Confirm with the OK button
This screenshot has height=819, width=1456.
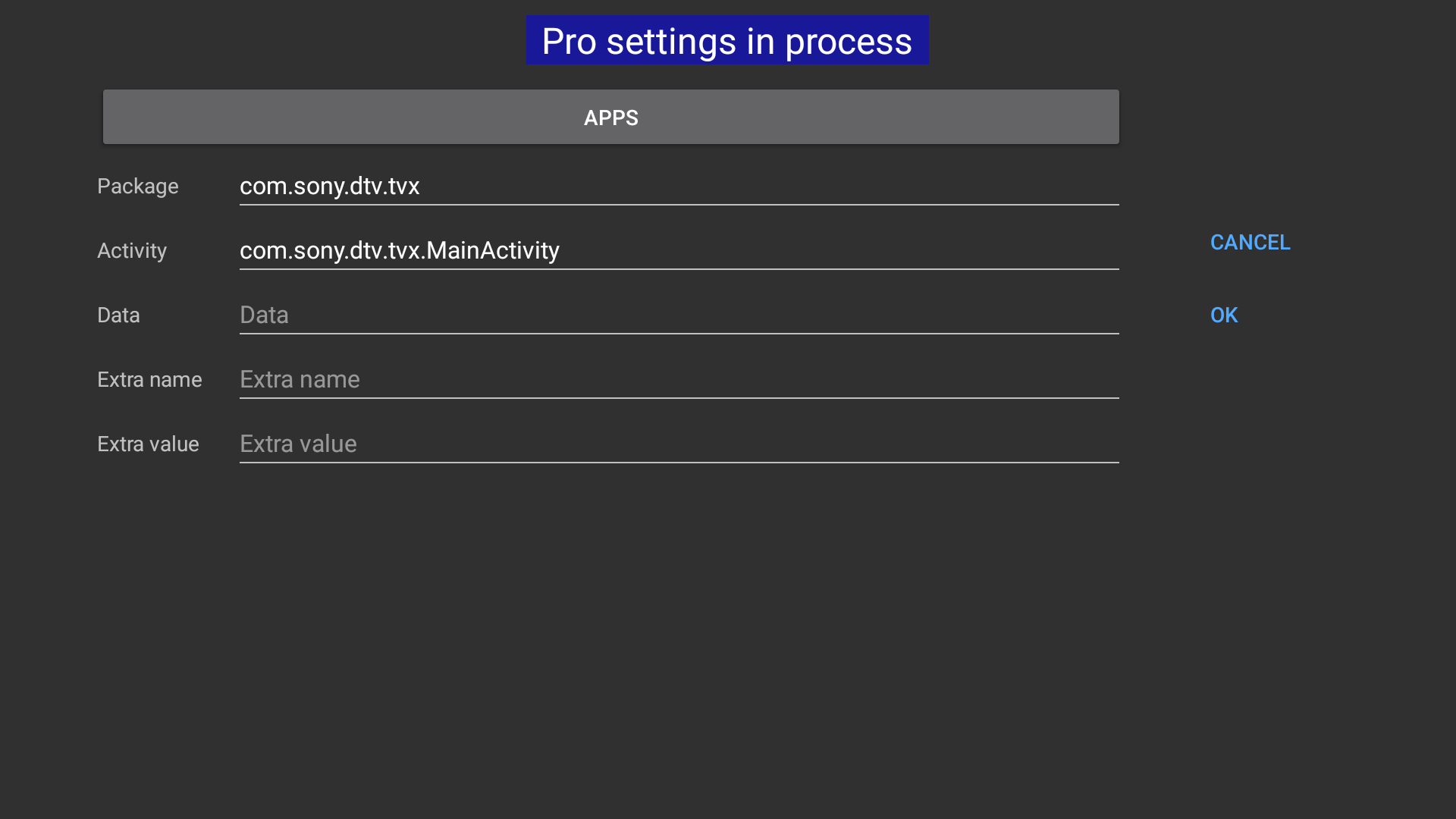point(1224,315)
